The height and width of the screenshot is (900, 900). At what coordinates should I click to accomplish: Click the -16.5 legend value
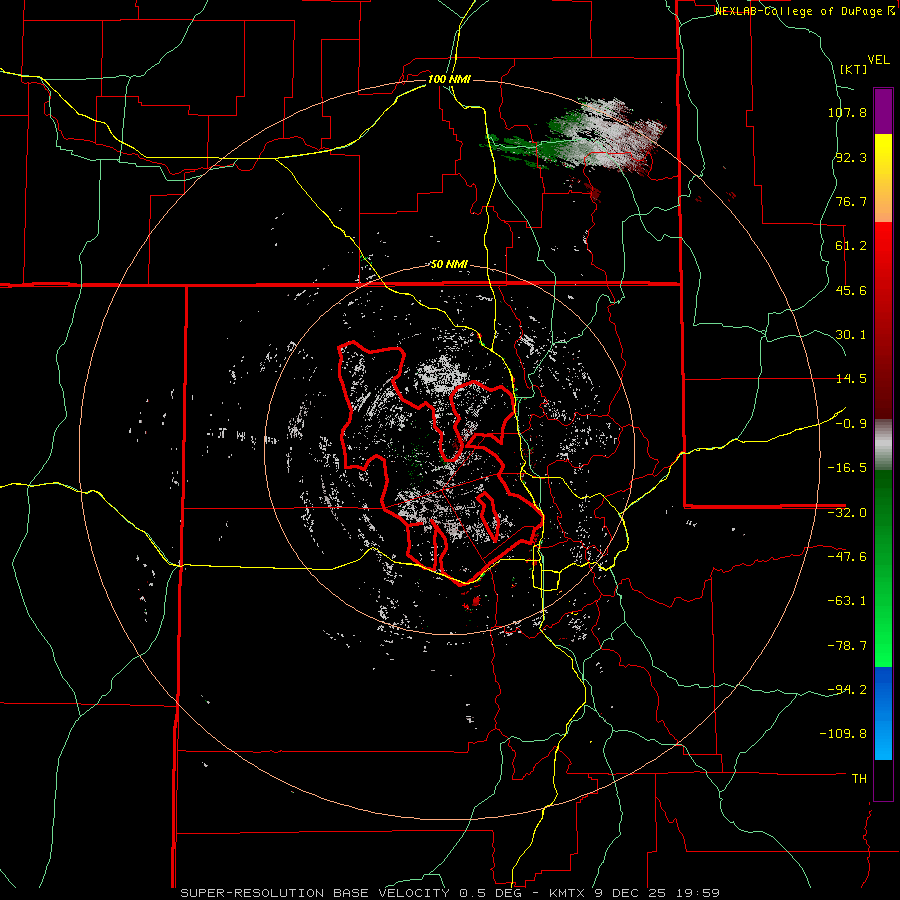point(847,468)
